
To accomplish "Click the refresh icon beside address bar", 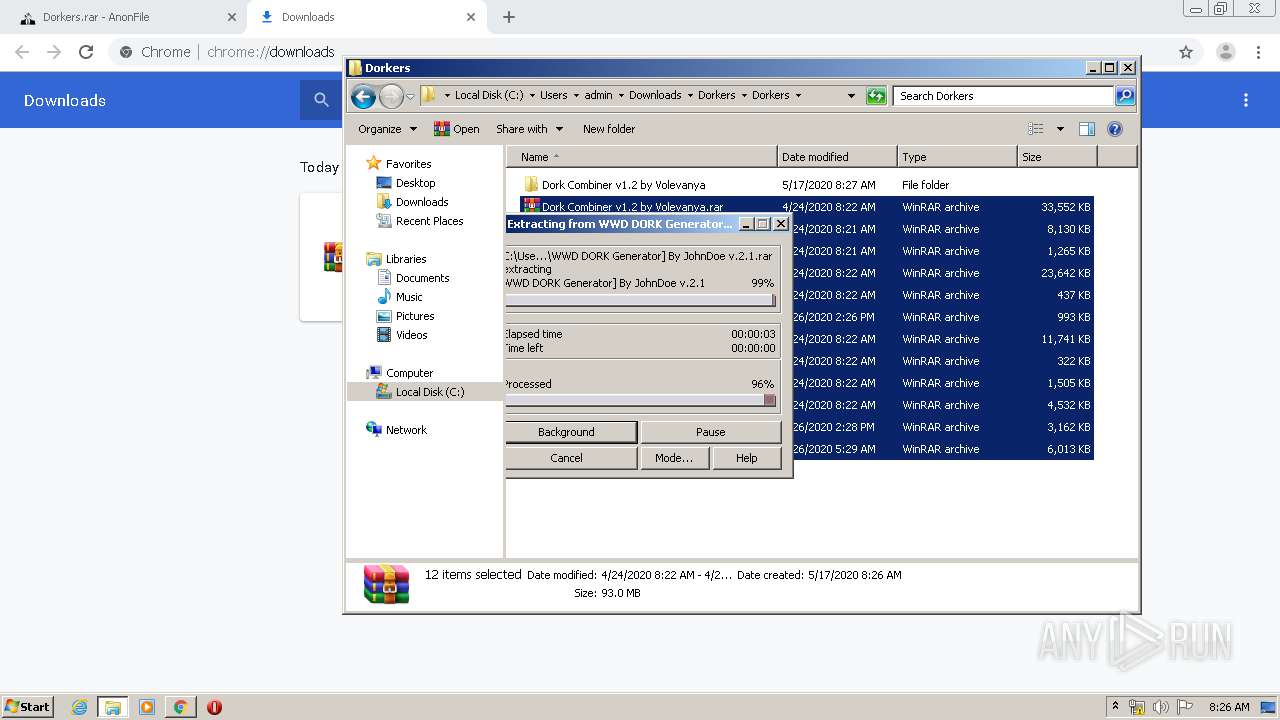I will [876, 96].
